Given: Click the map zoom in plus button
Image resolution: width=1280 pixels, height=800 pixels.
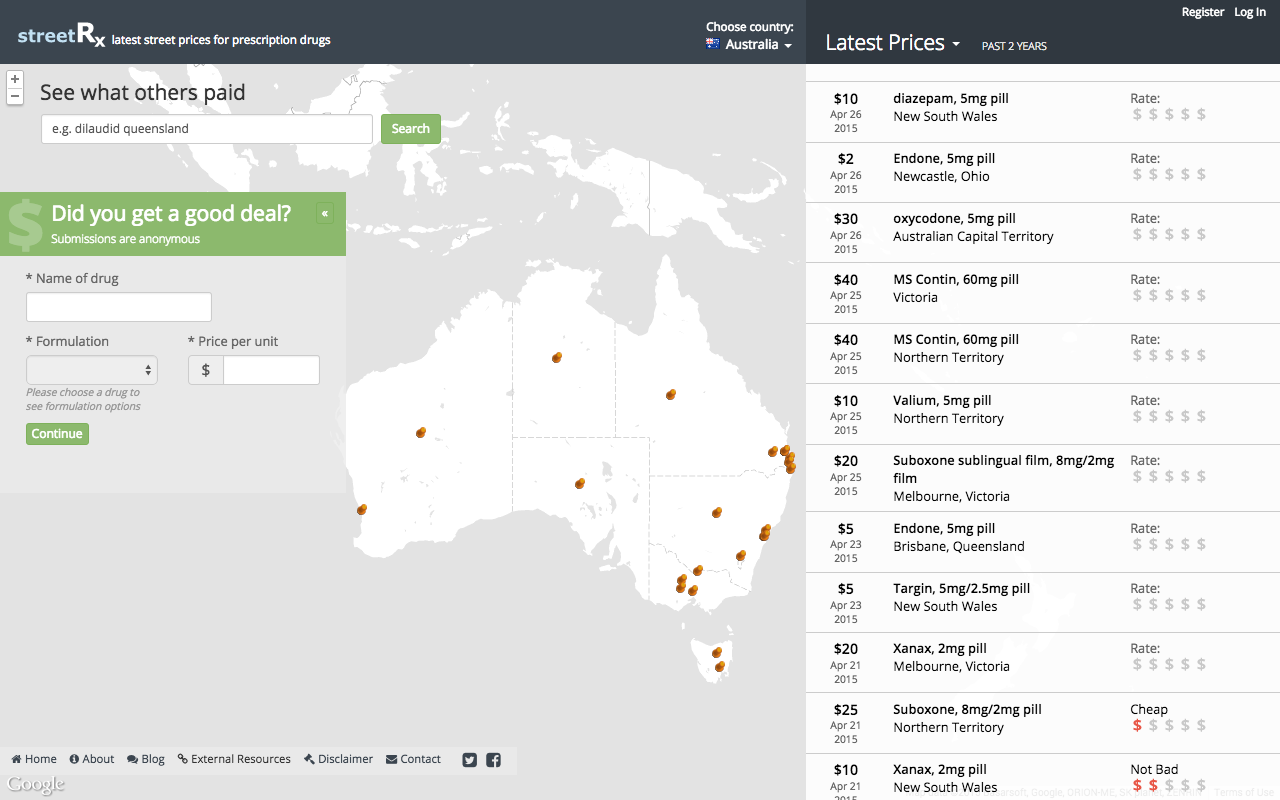Looking at the screenshot, I should (15, 79).
